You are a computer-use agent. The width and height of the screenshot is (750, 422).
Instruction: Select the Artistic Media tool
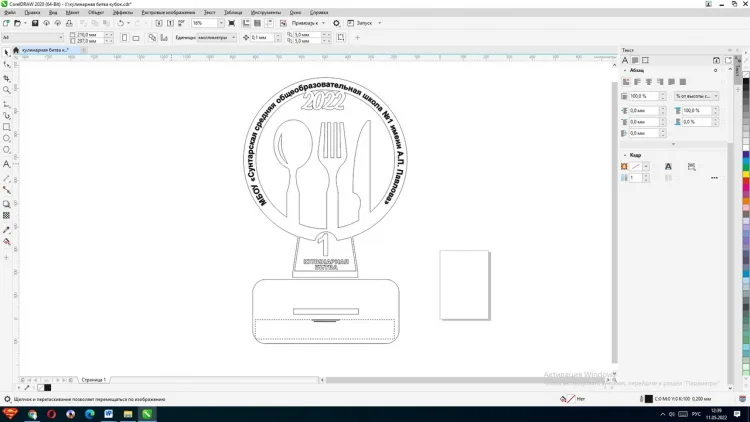point(6,115)
